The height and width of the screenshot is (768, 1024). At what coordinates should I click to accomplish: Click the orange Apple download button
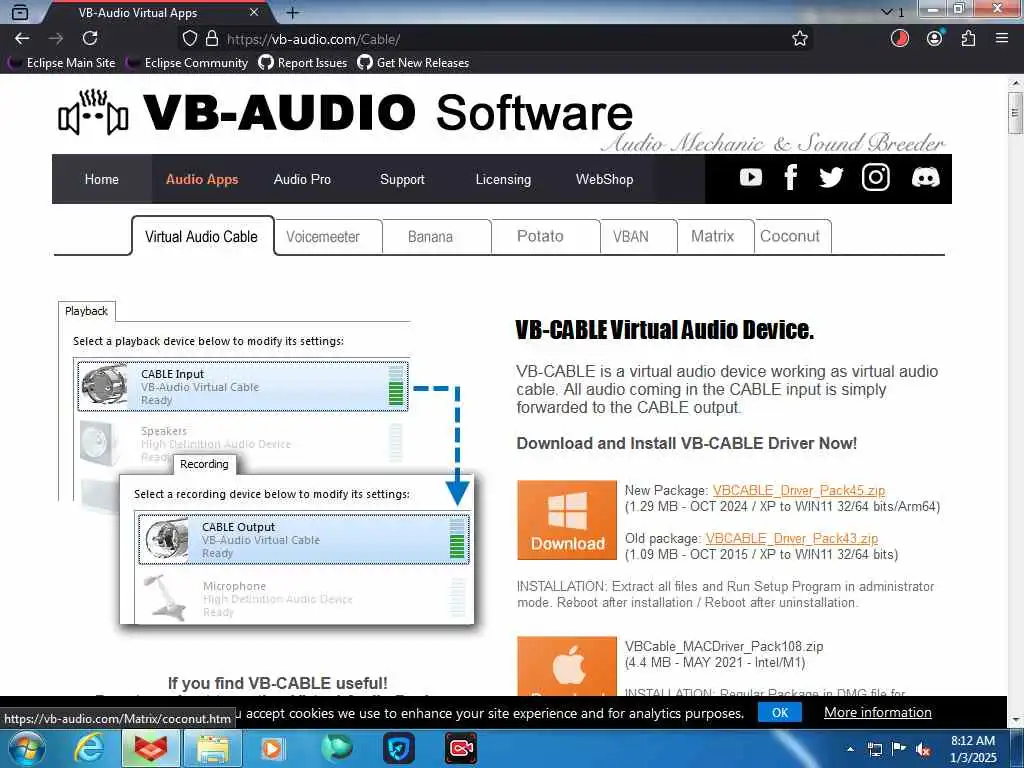(x=567, y=666)
